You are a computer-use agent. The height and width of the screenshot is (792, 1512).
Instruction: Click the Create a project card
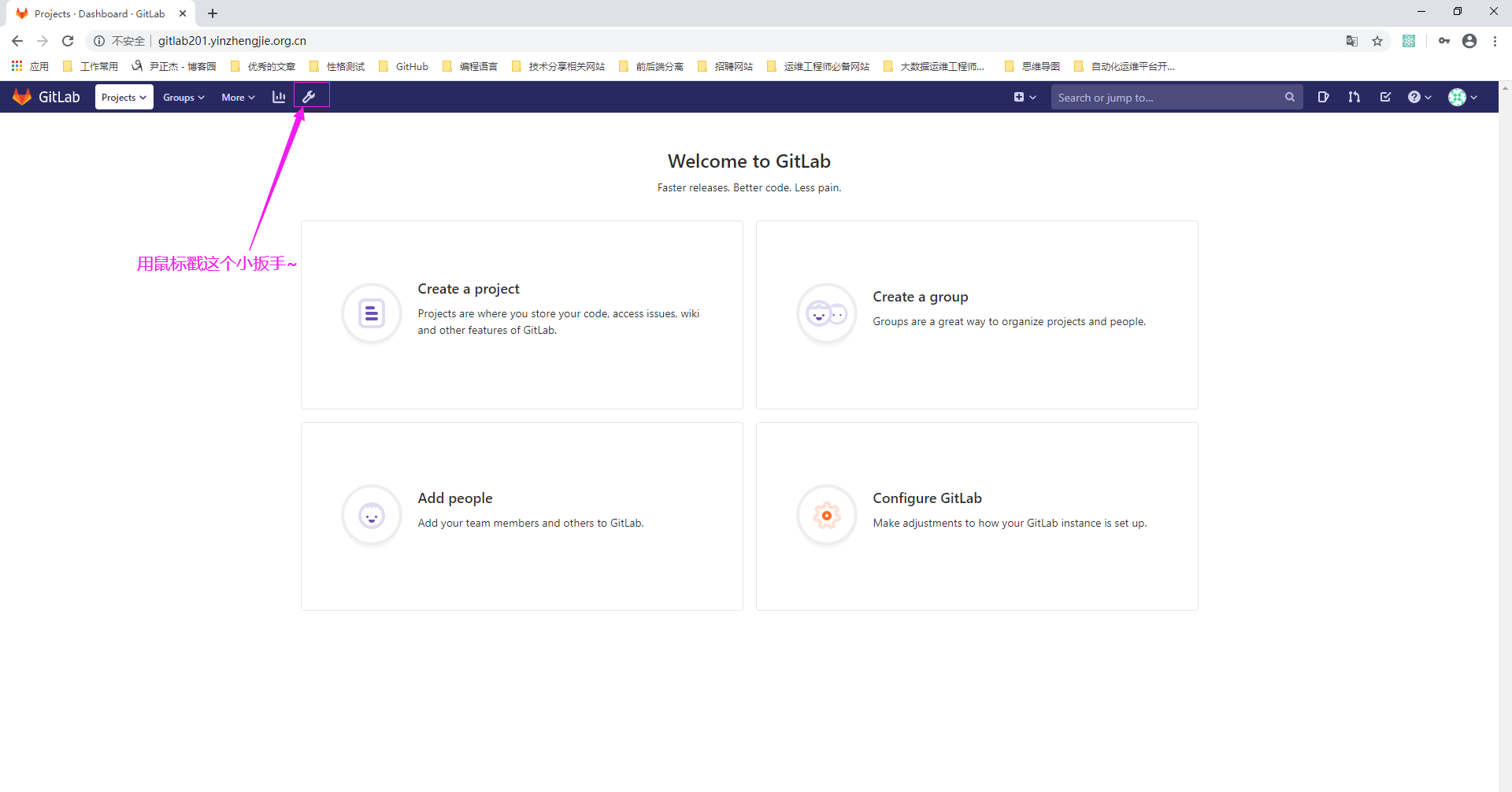[x=522, y=315]
